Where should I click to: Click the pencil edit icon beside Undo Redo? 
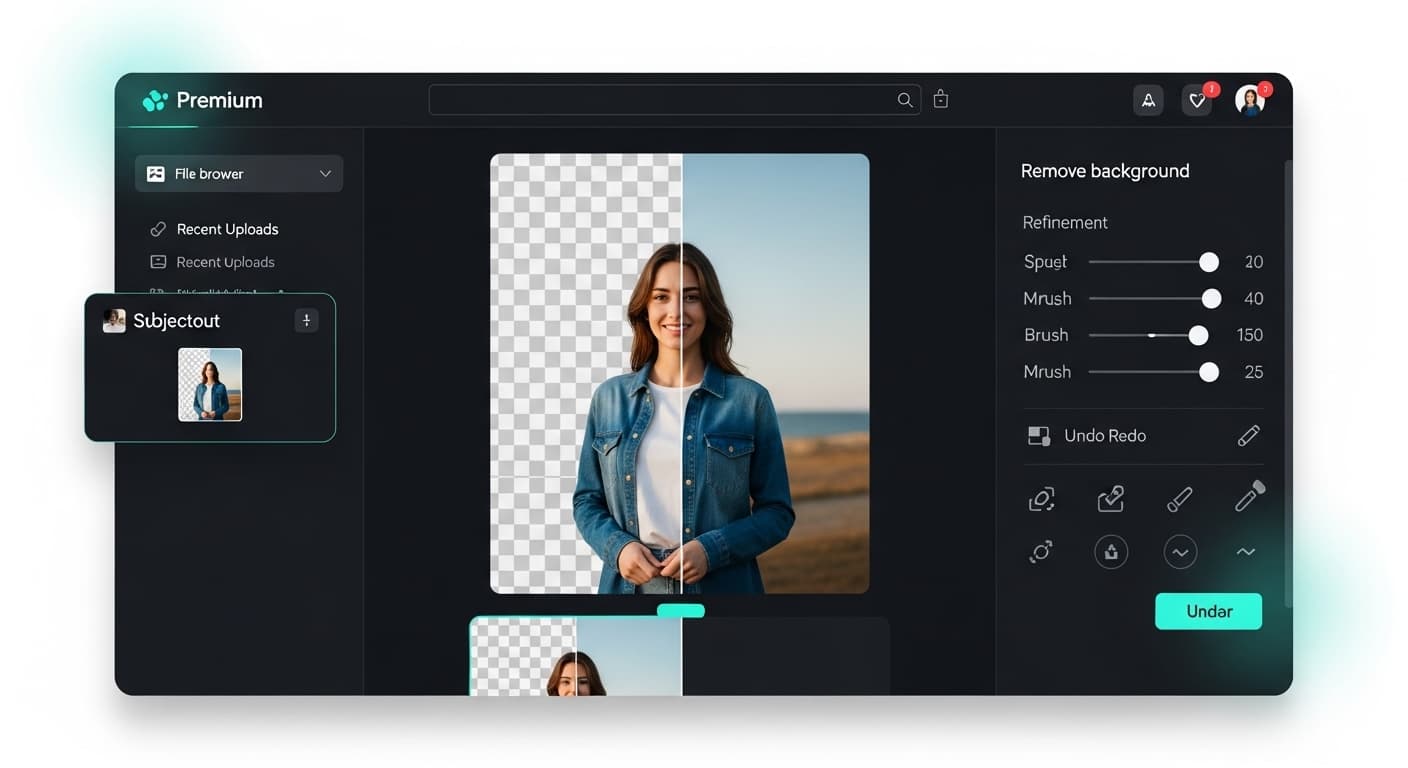pos(1248,435)
